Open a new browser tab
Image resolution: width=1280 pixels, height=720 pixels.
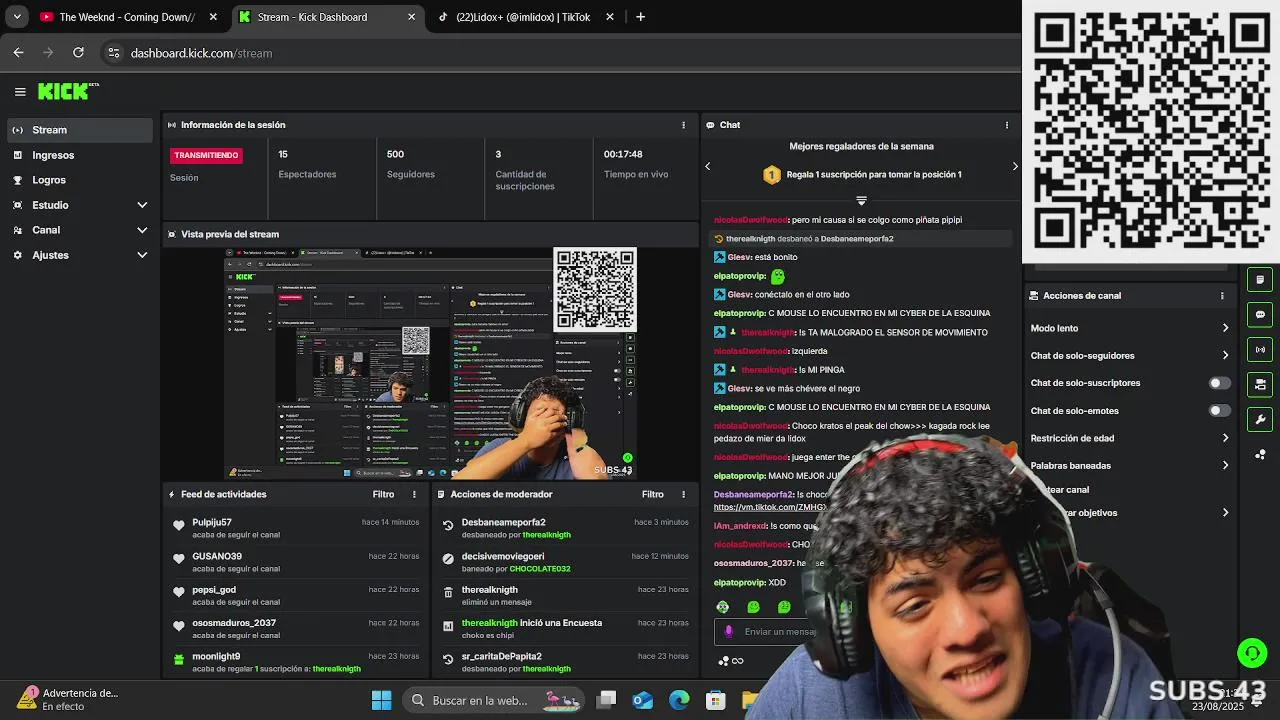point(640,16)
